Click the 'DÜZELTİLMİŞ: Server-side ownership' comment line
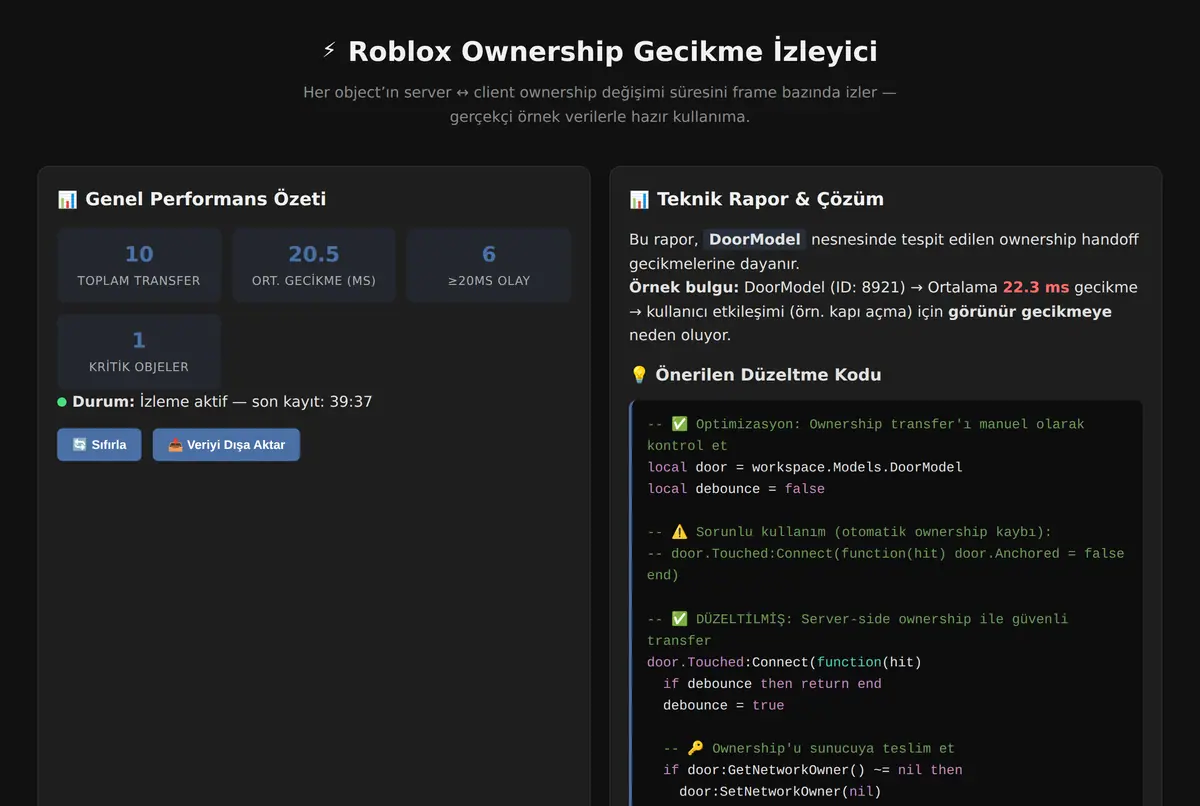1200x806 pixels. 857,629
